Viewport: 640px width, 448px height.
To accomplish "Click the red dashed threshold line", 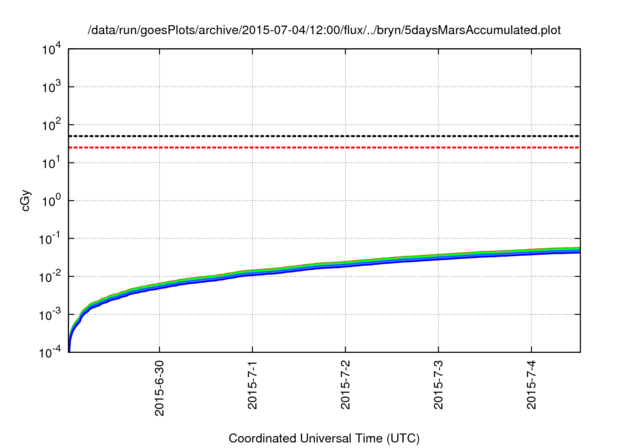I will (324, 148).
